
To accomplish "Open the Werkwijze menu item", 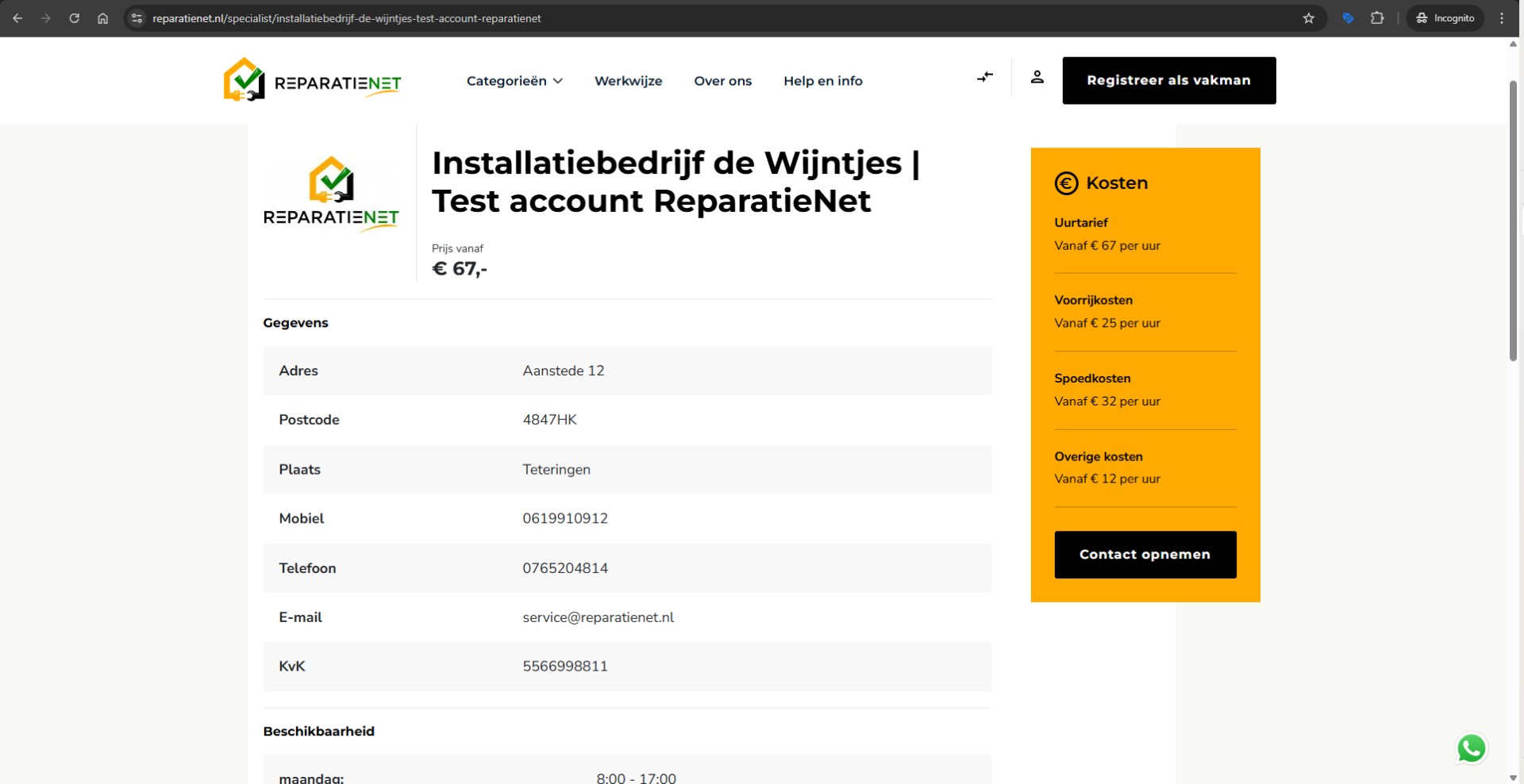I will pos(628,81).
